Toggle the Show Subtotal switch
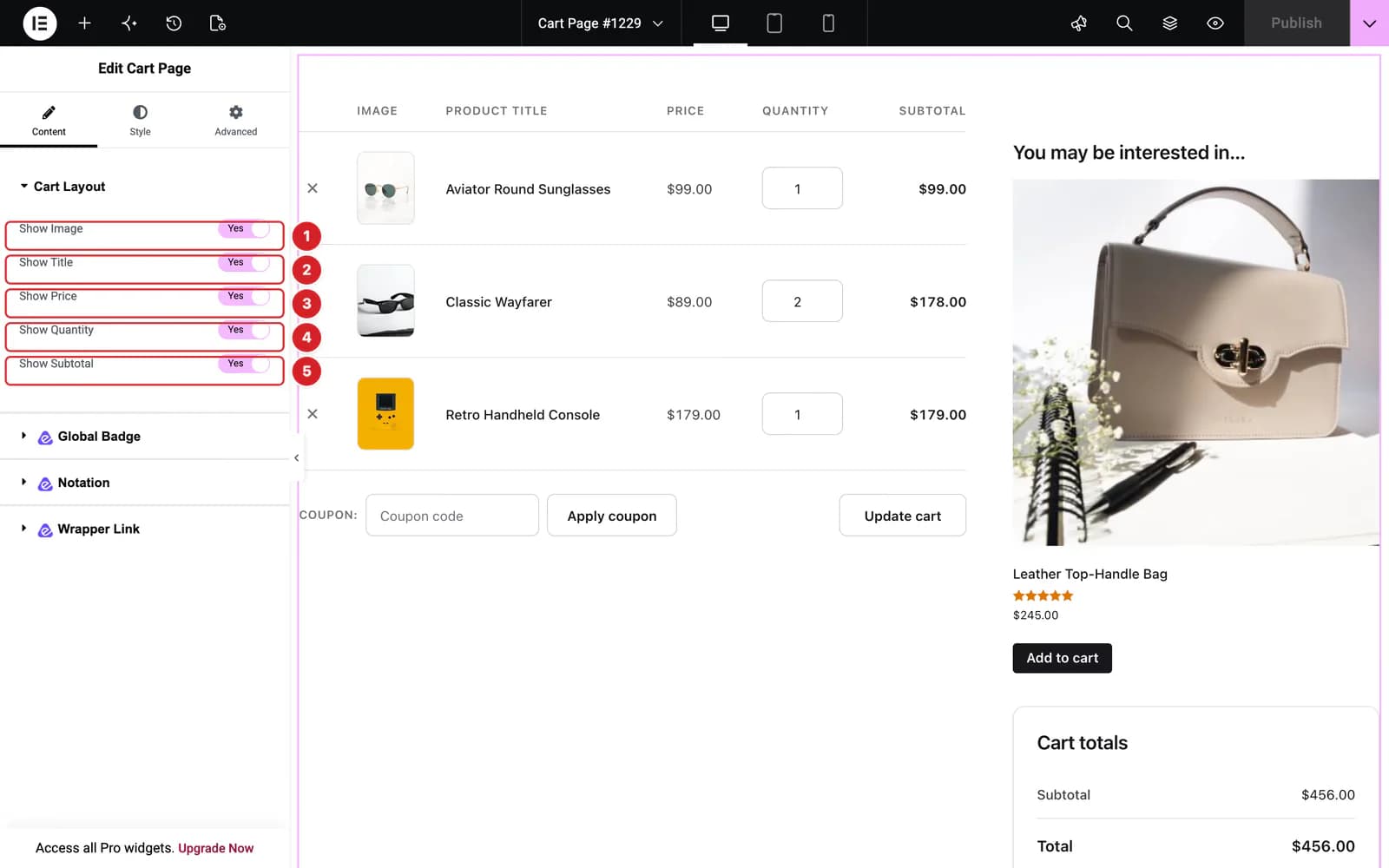This screenshot has width=1389, height=868. click(244, 365)
